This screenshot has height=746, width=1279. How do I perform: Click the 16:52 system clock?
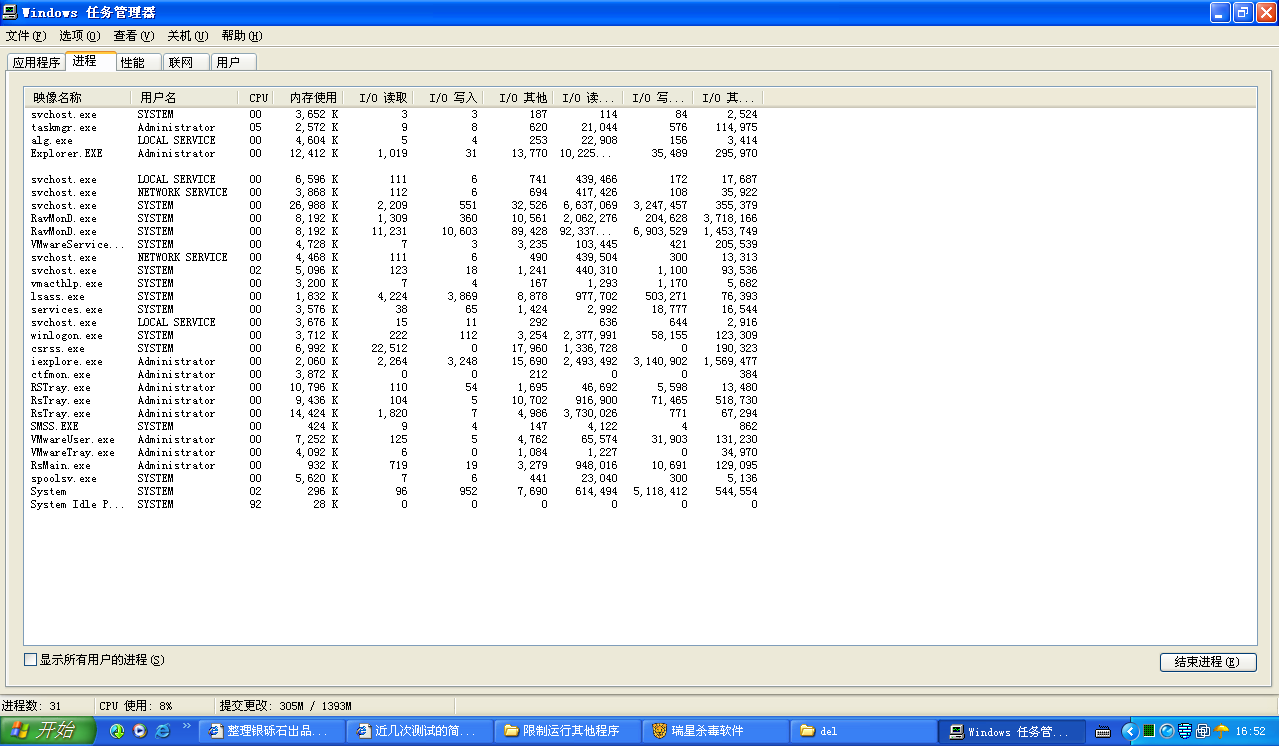click(x=1251, y=732)
